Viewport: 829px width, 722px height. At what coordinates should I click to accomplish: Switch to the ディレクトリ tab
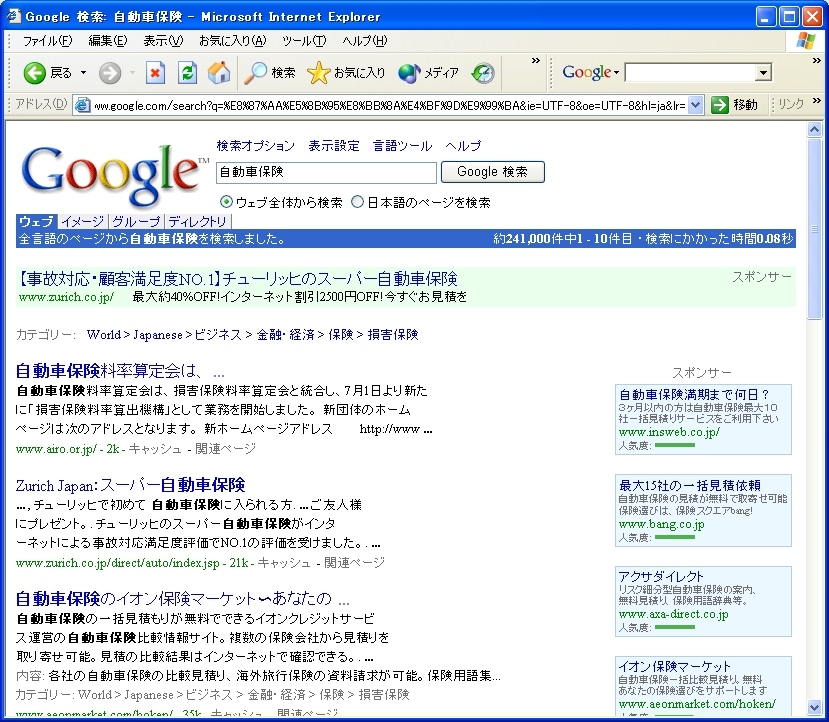(198, 221)
